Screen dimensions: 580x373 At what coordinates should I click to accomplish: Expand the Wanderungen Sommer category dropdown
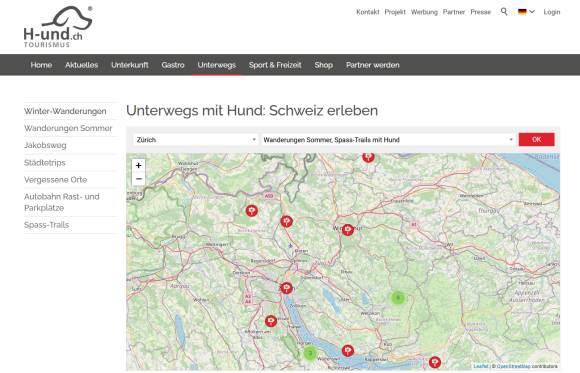point(388,140)
